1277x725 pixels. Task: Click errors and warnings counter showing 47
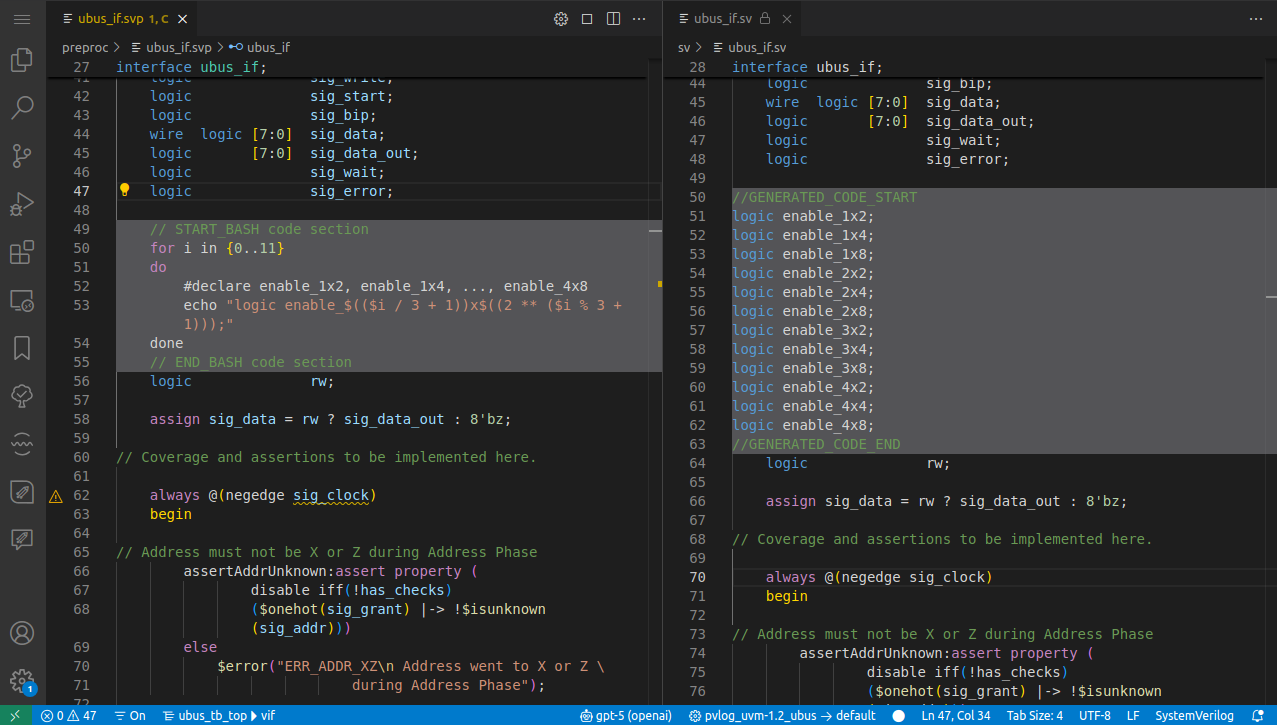pos(70,715)
